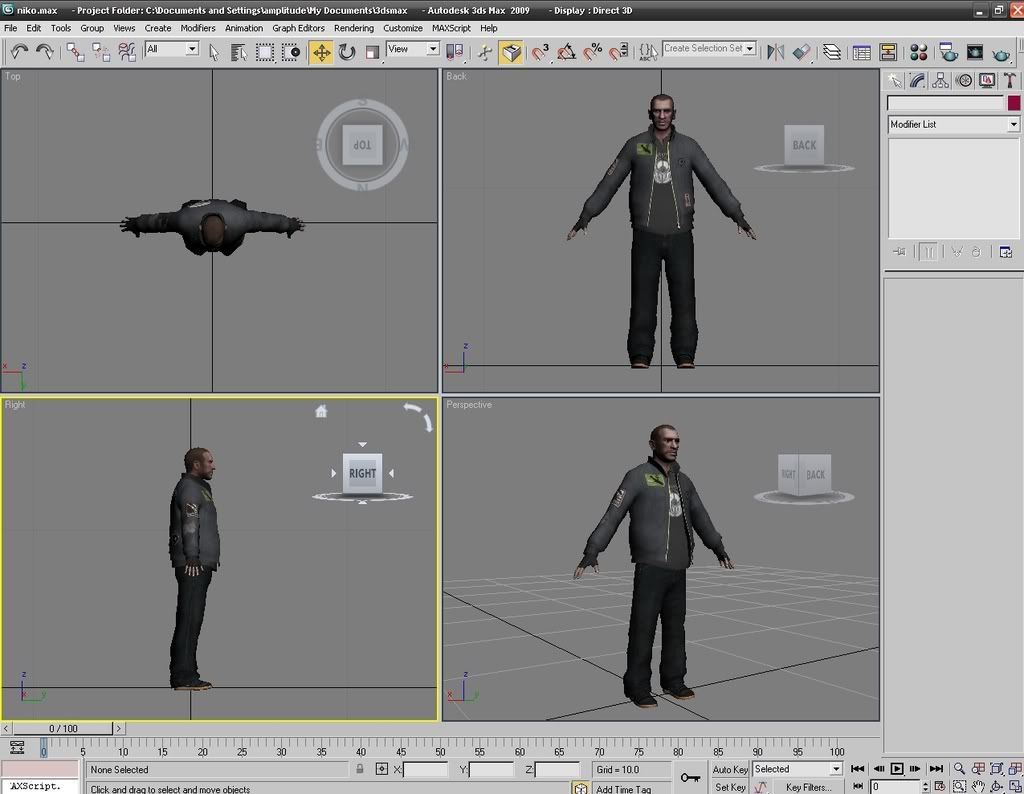Click the object color swatch
Screen dimensions: 1024x794
[1013, 103]
